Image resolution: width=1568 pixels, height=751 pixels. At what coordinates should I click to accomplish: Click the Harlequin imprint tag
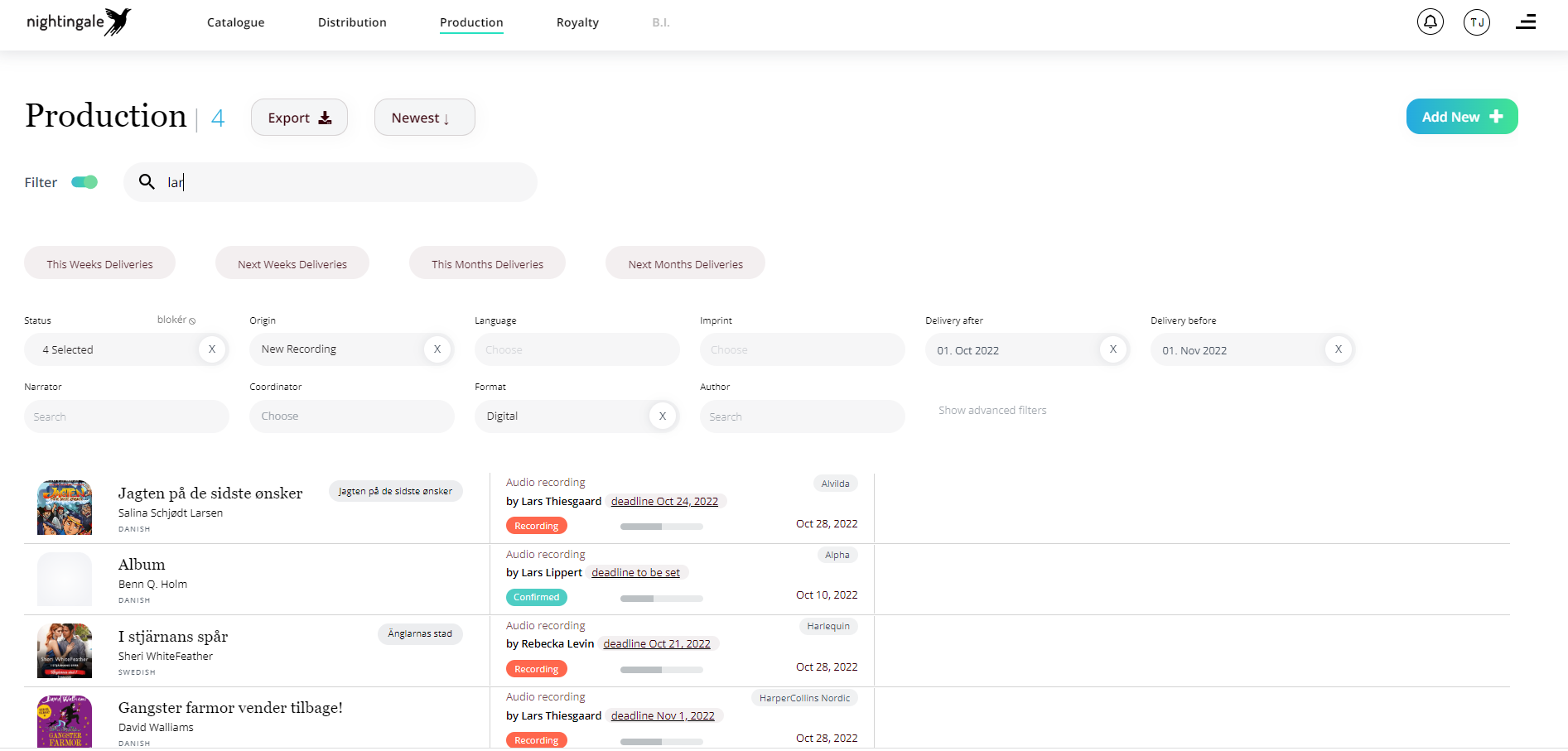coord(828,626)
